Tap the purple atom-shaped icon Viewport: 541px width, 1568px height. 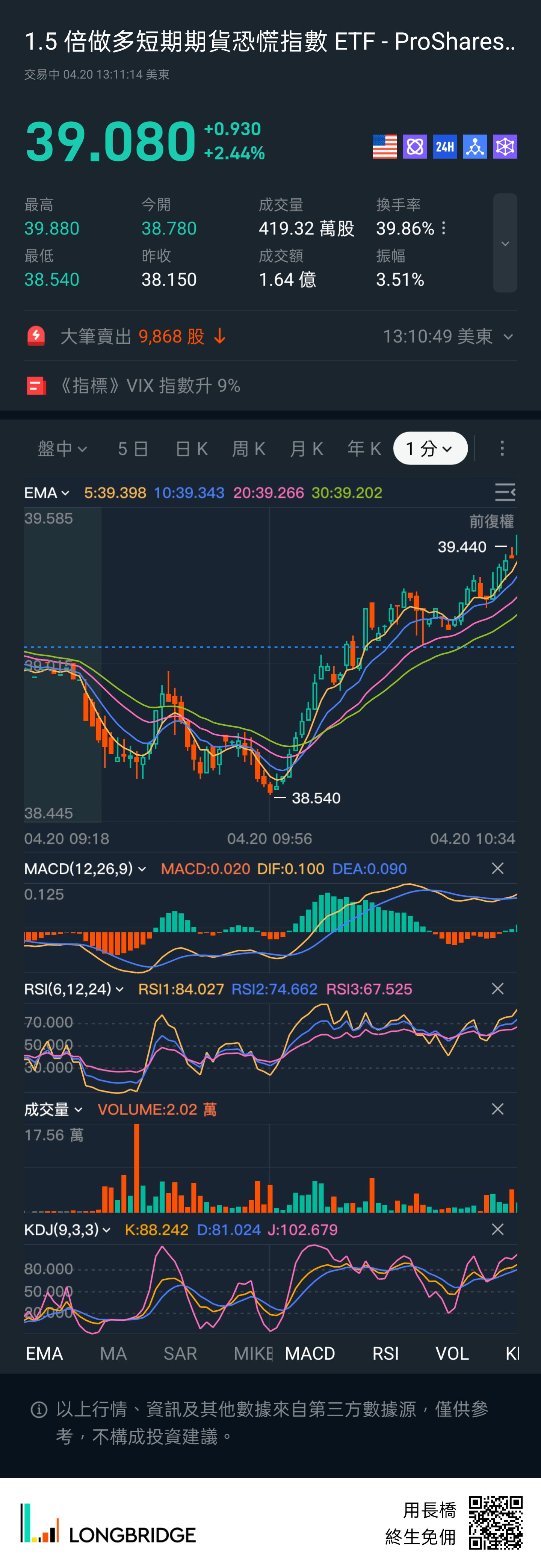(415, 147)
